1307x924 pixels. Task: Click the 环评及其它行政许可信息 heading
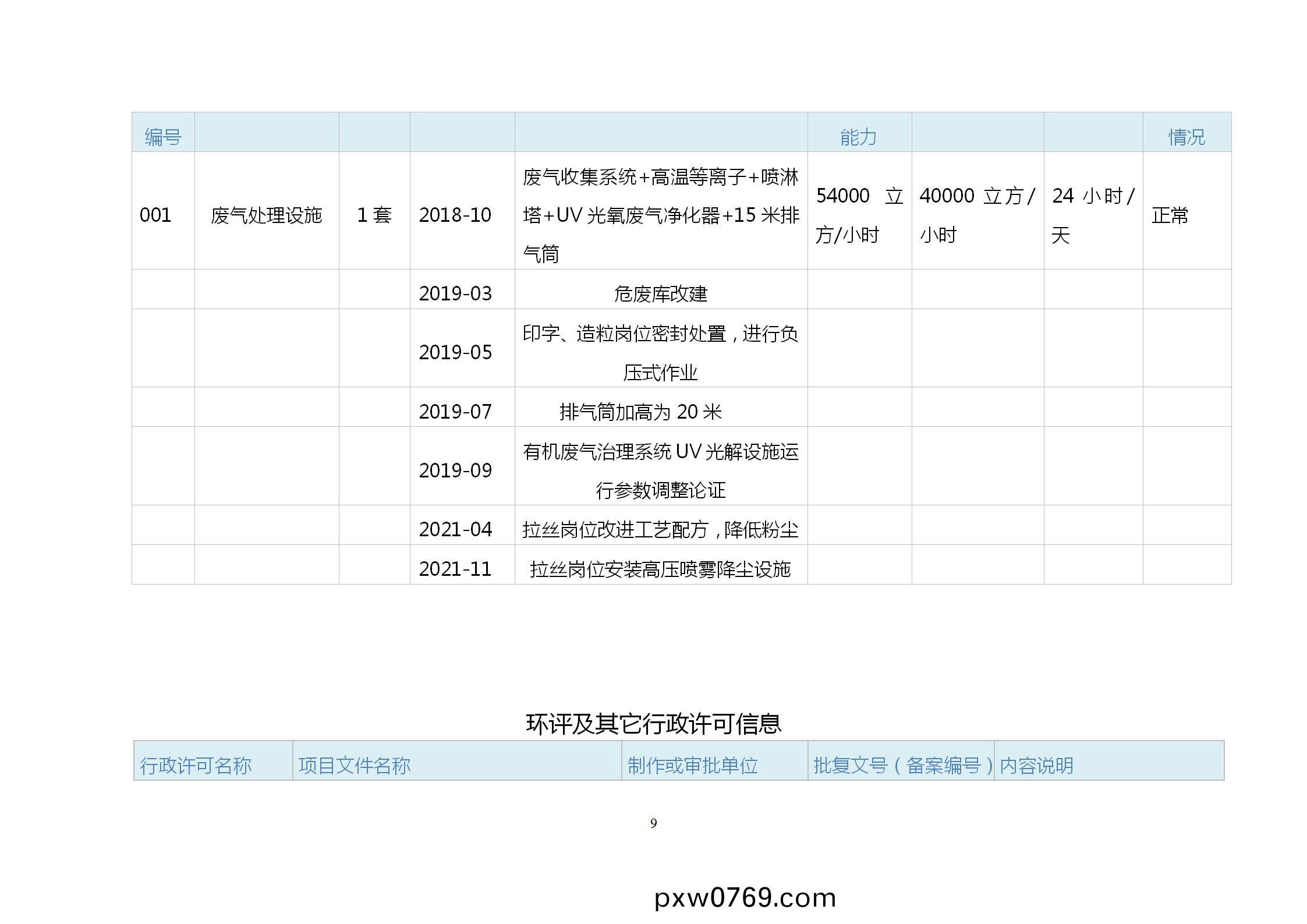(653, 724)
